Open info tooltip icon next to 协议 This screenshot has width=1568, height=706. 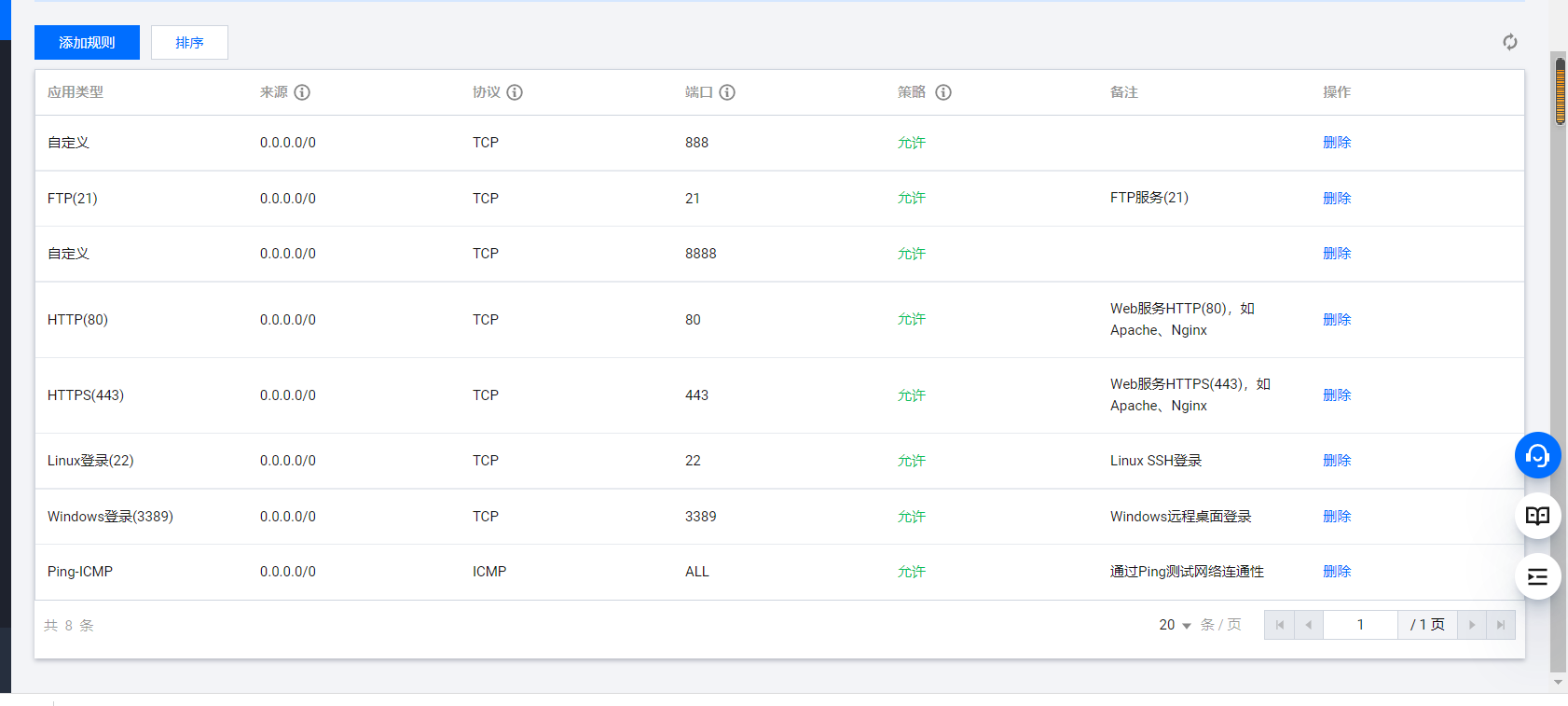click(x=515, y=92)
